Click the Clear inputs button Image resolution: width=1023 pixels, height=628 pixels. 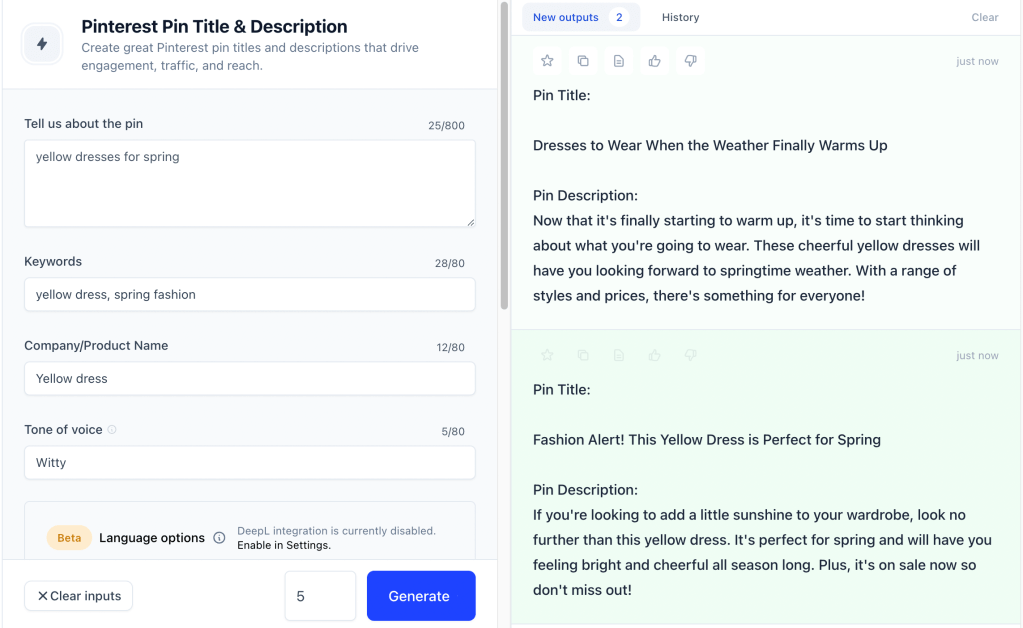(x=79, y=596)
